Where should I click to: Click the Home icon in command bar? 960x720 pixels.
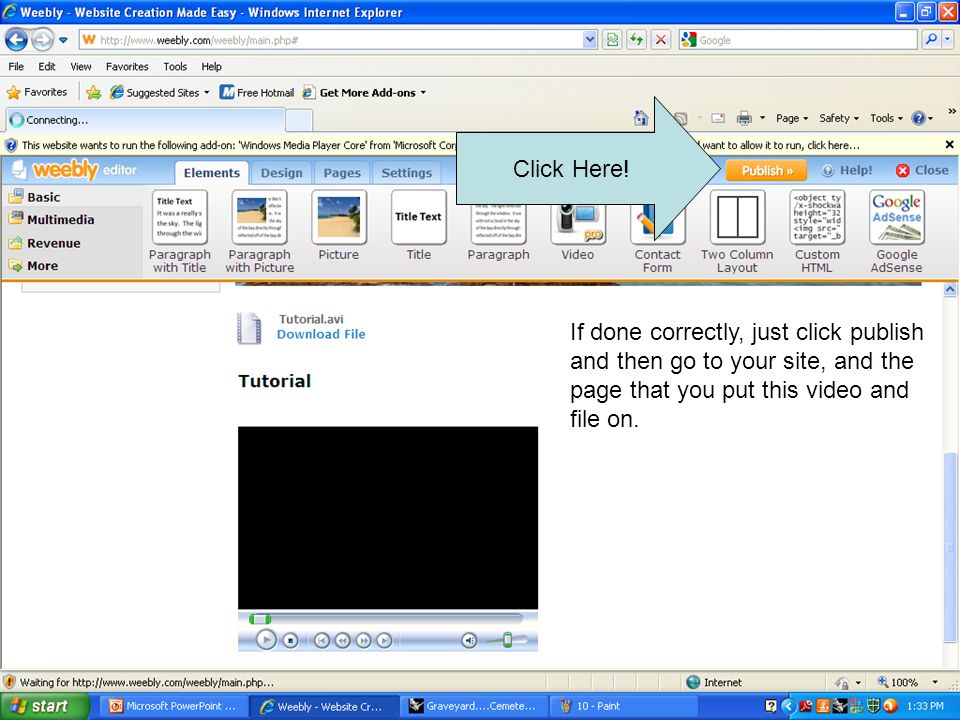pos(641,118)
